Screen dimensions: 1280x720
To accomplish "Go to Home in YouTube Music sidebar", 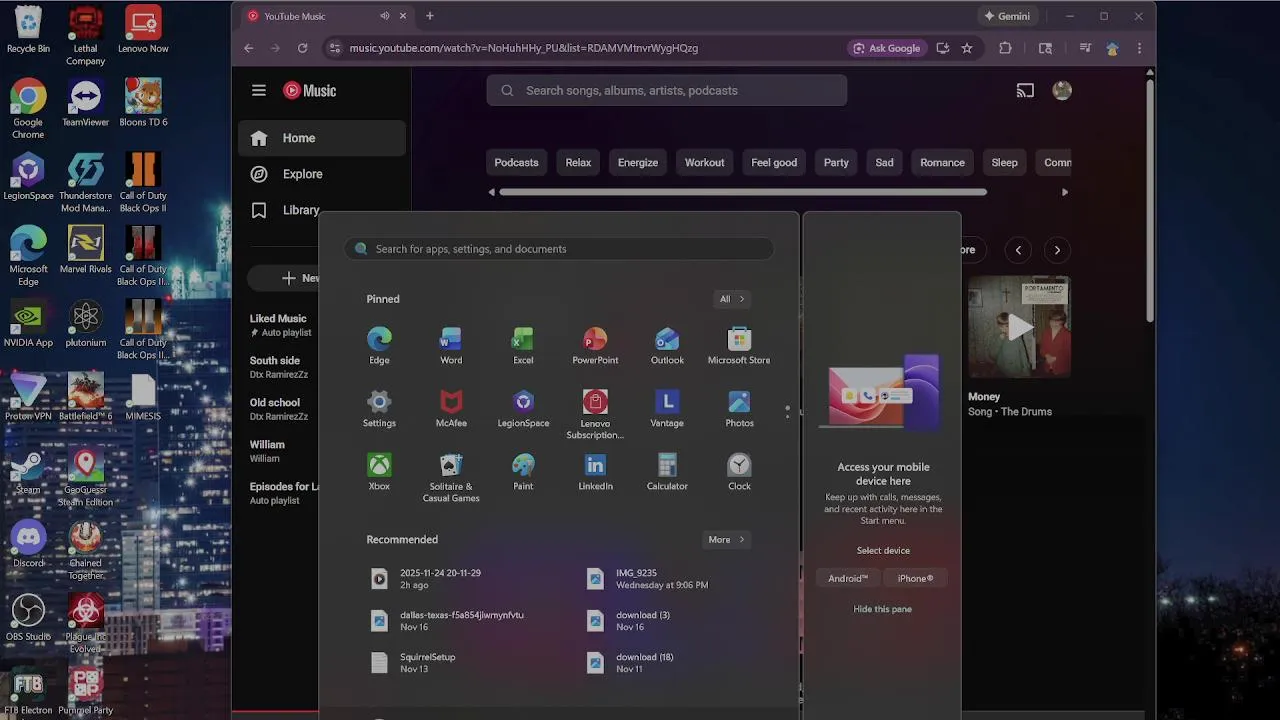I will click(322, 138).
